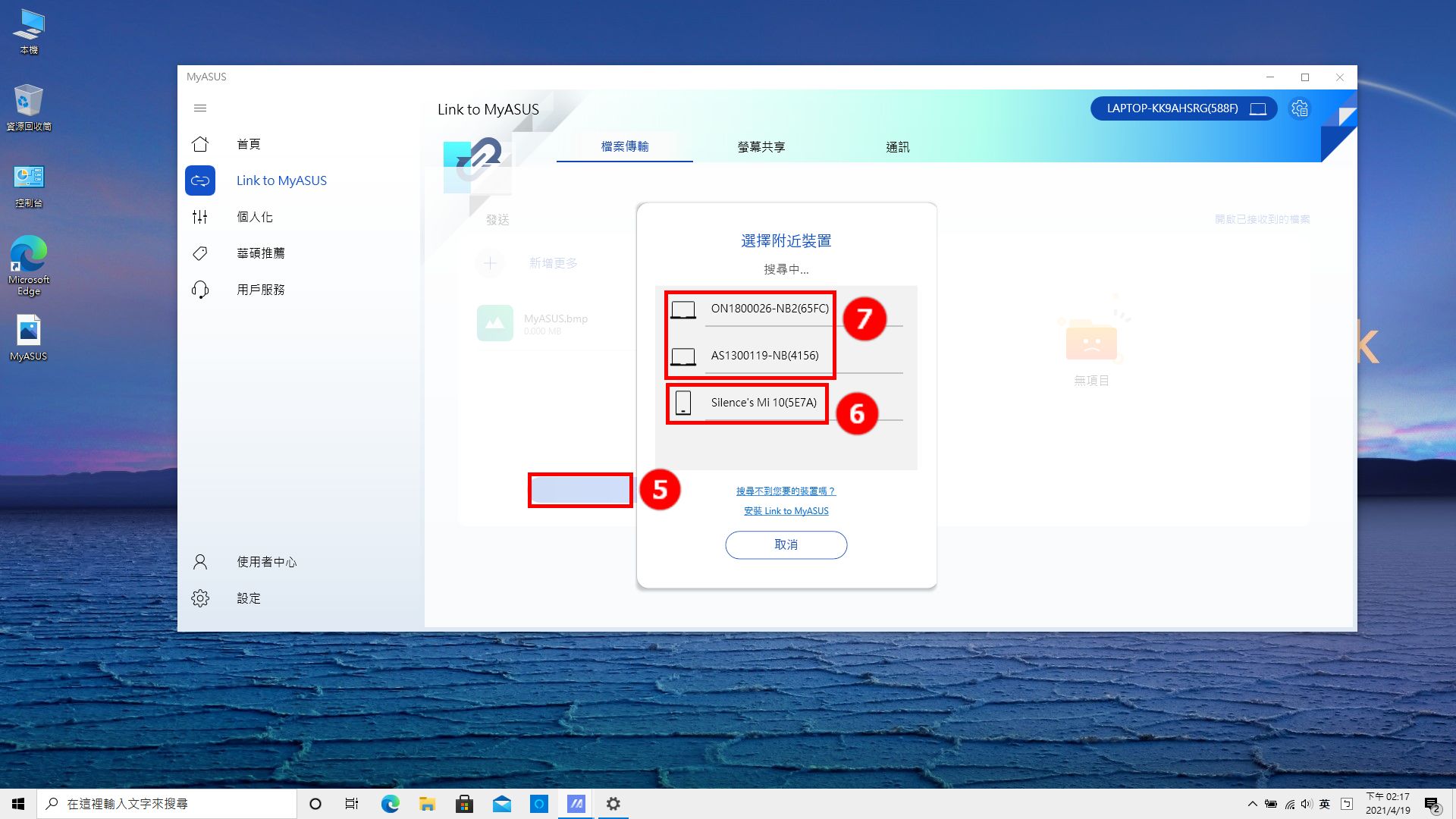Viewport: 1456px width, 819px height.
Task: Open the 安裝 Link to MyASUS link
Action: [786, 511]
